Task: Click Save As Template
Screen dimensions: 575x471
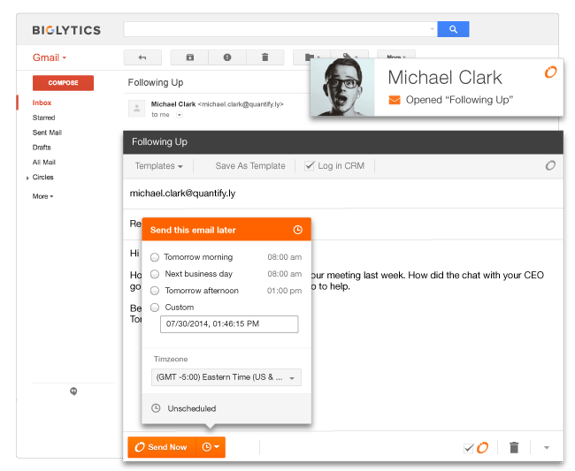Action: click(x=250, y=166)
